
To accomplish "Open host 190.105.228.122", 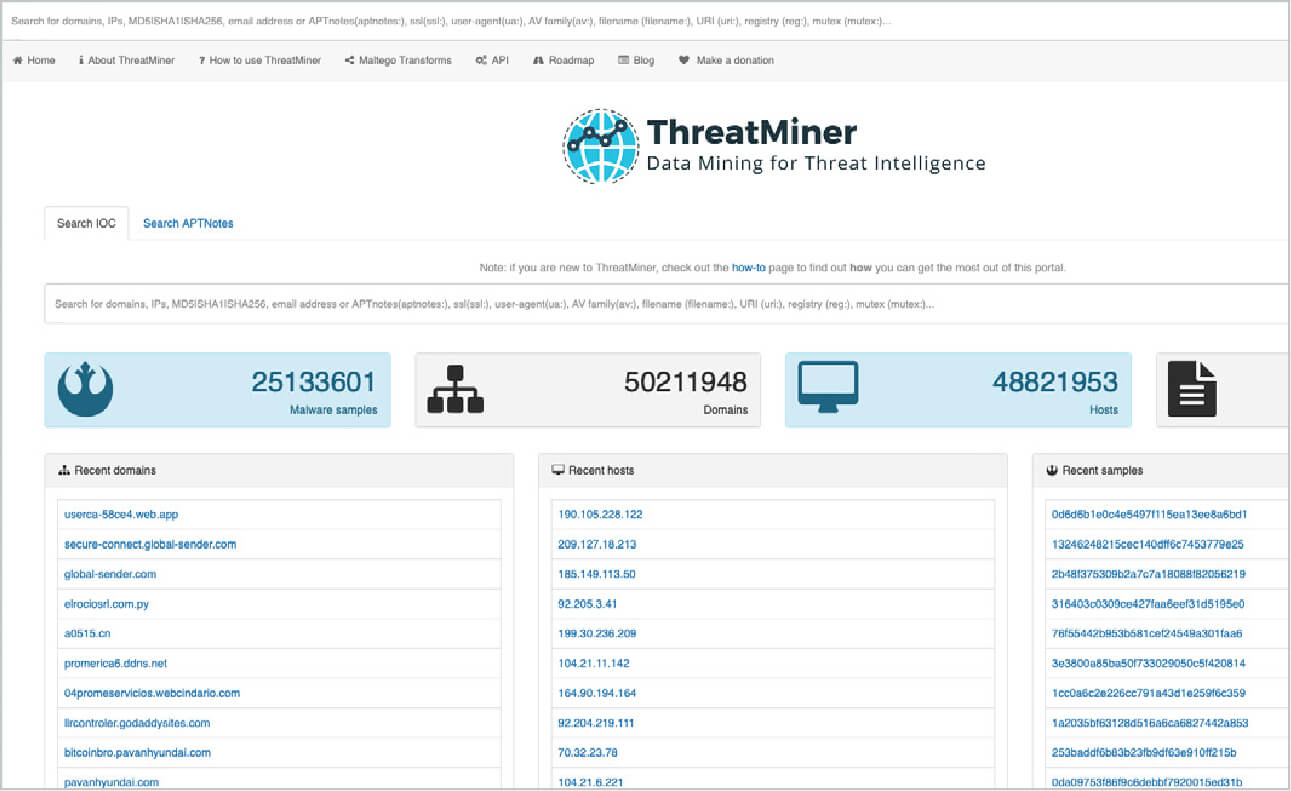I will tap(600, 514).
